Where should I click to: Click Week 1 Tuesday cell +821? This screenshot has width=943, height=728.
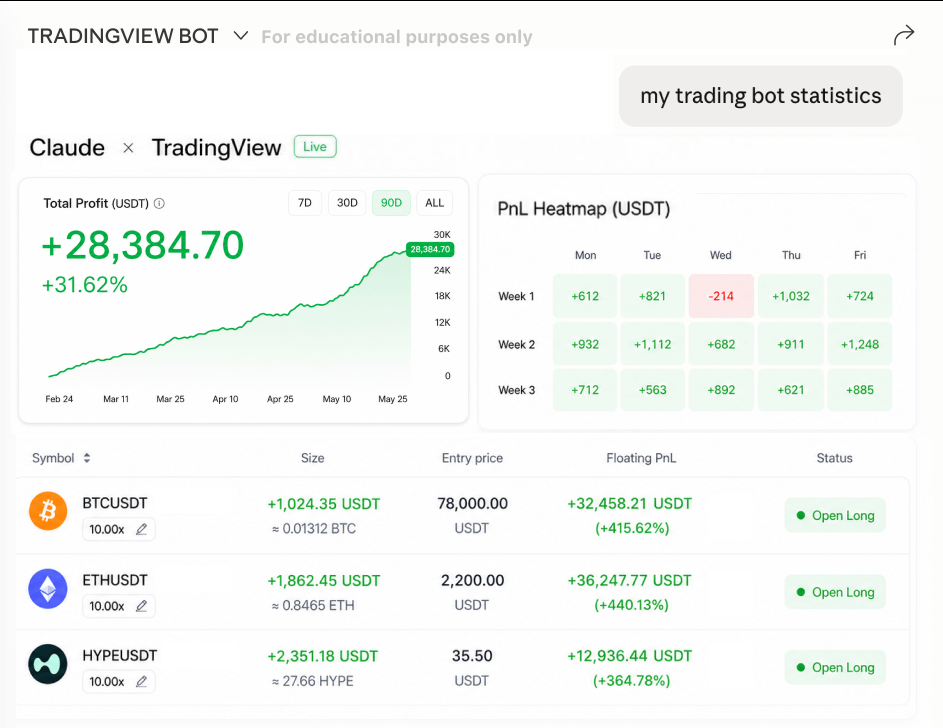click(653, 296)
